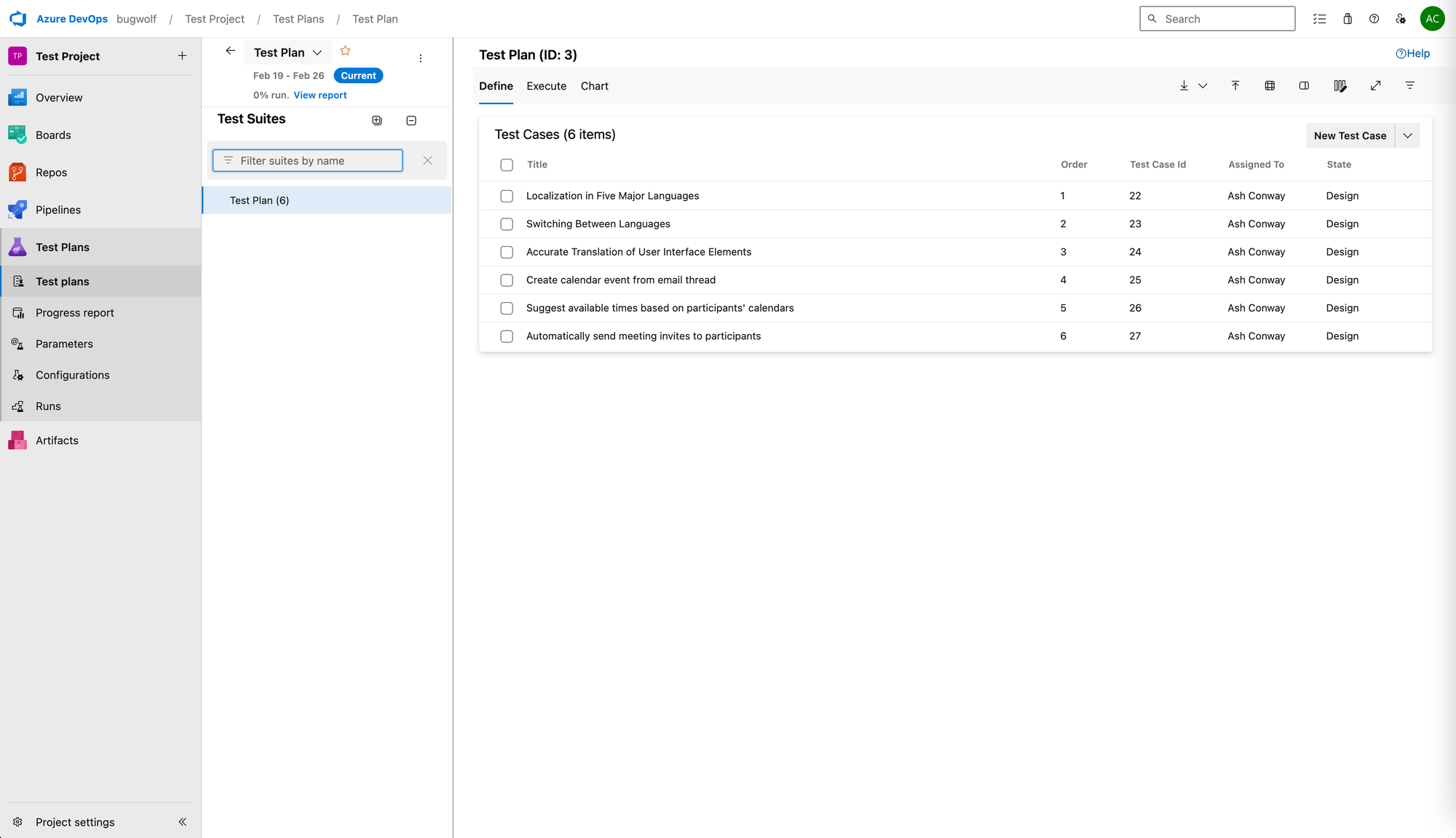Open the Marketplace shopping bag icon
This screenshot has height=838, width=1456.
(1347, 18)
